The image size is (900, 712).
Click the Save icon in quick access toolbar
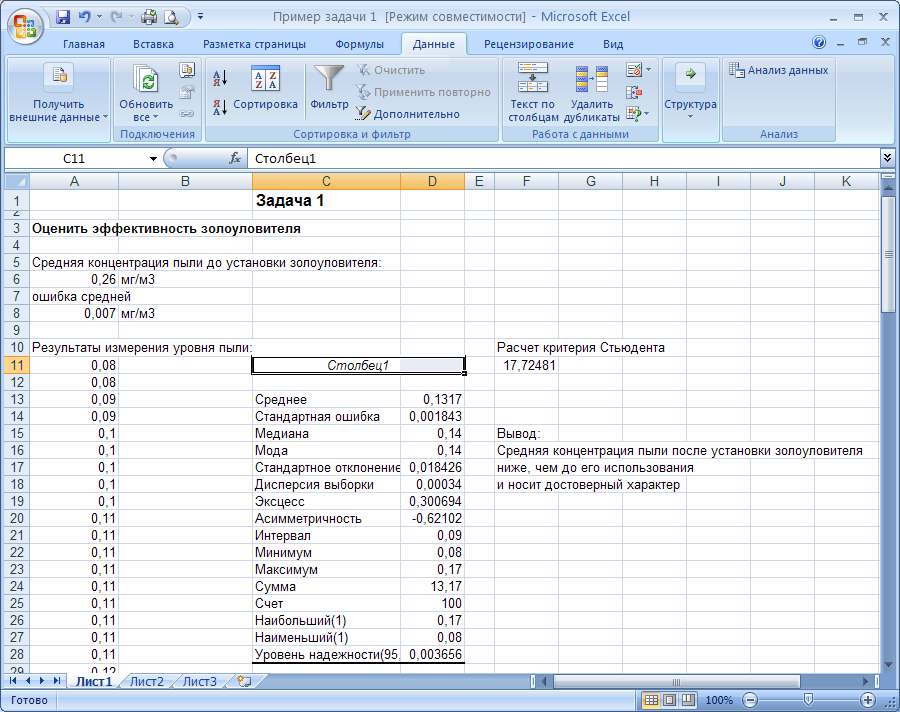tap(63, 17)
